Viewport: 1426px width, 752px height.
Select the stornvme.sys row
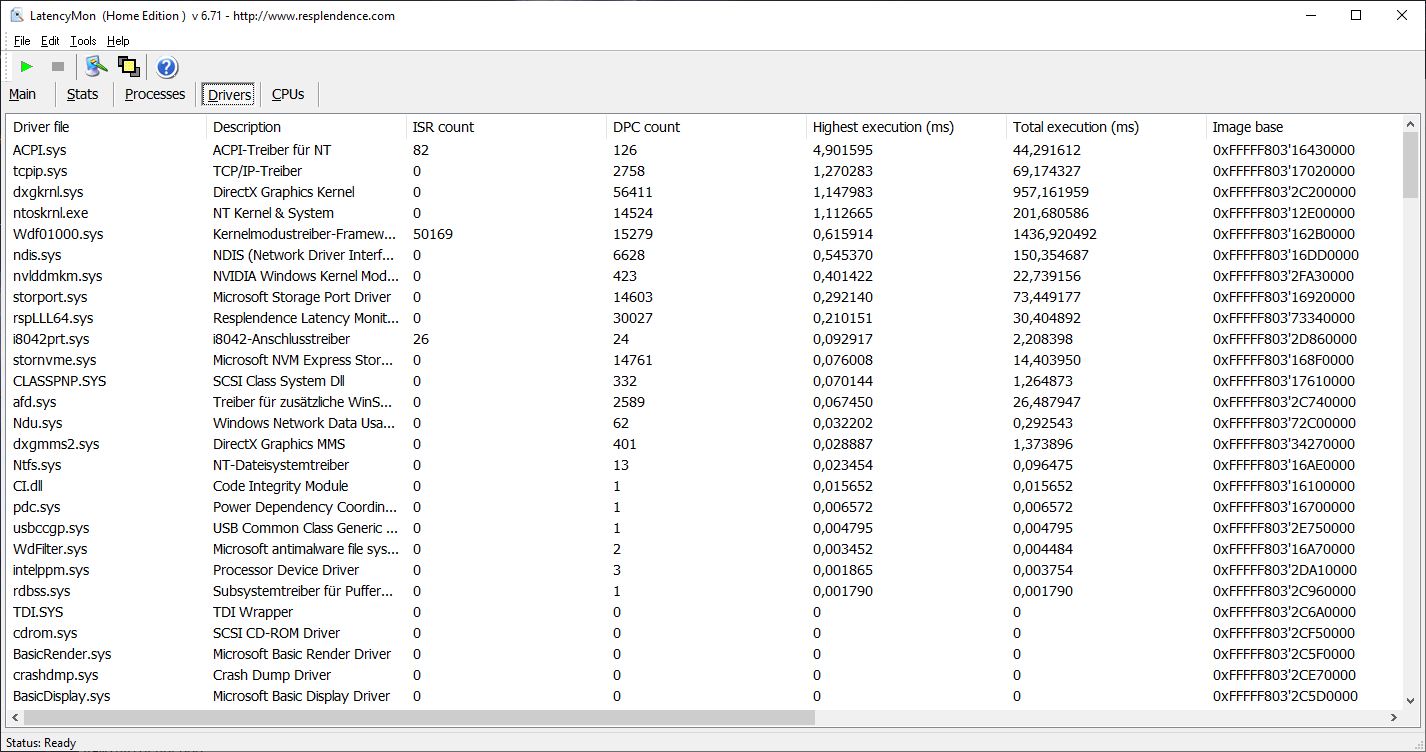coord(704,360)
